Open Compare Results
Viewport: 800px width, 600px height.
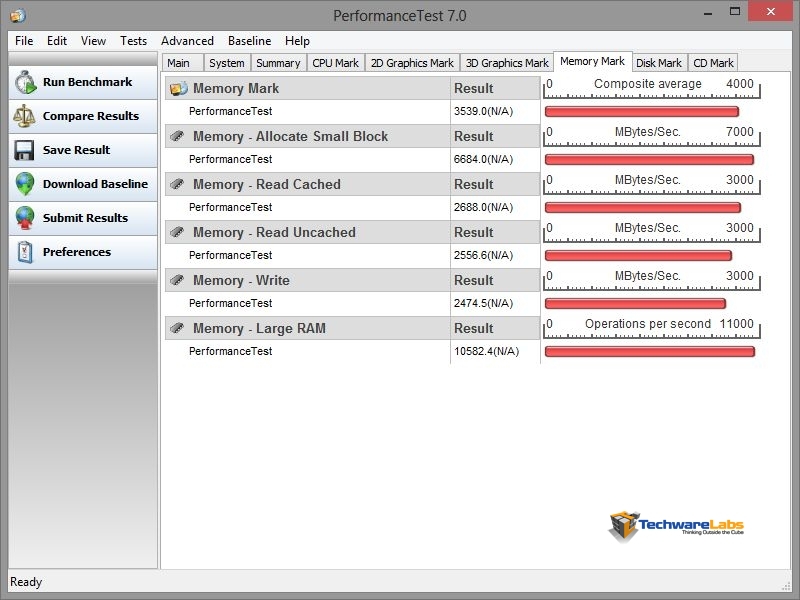[83, 116]
